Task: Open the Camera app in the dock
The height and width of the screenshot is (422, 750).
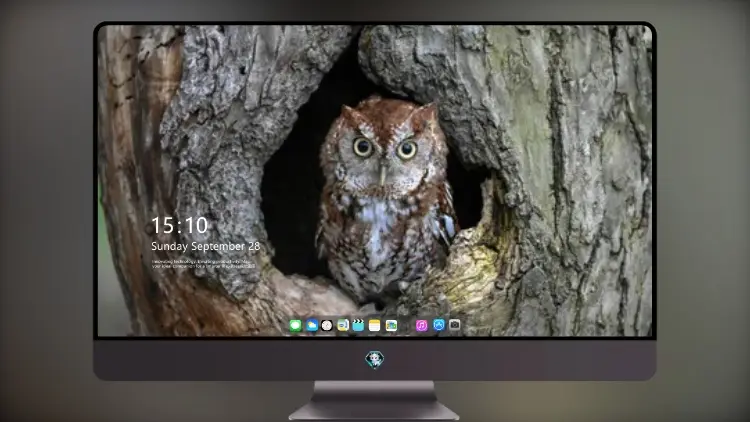Action: 454,325
